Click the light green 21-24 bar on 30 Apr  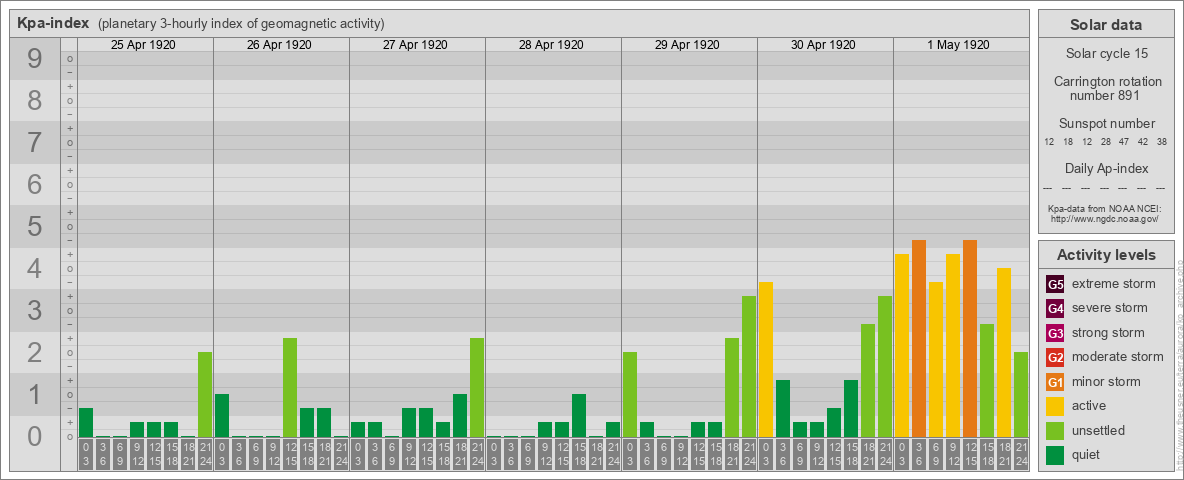click(885, 367)
